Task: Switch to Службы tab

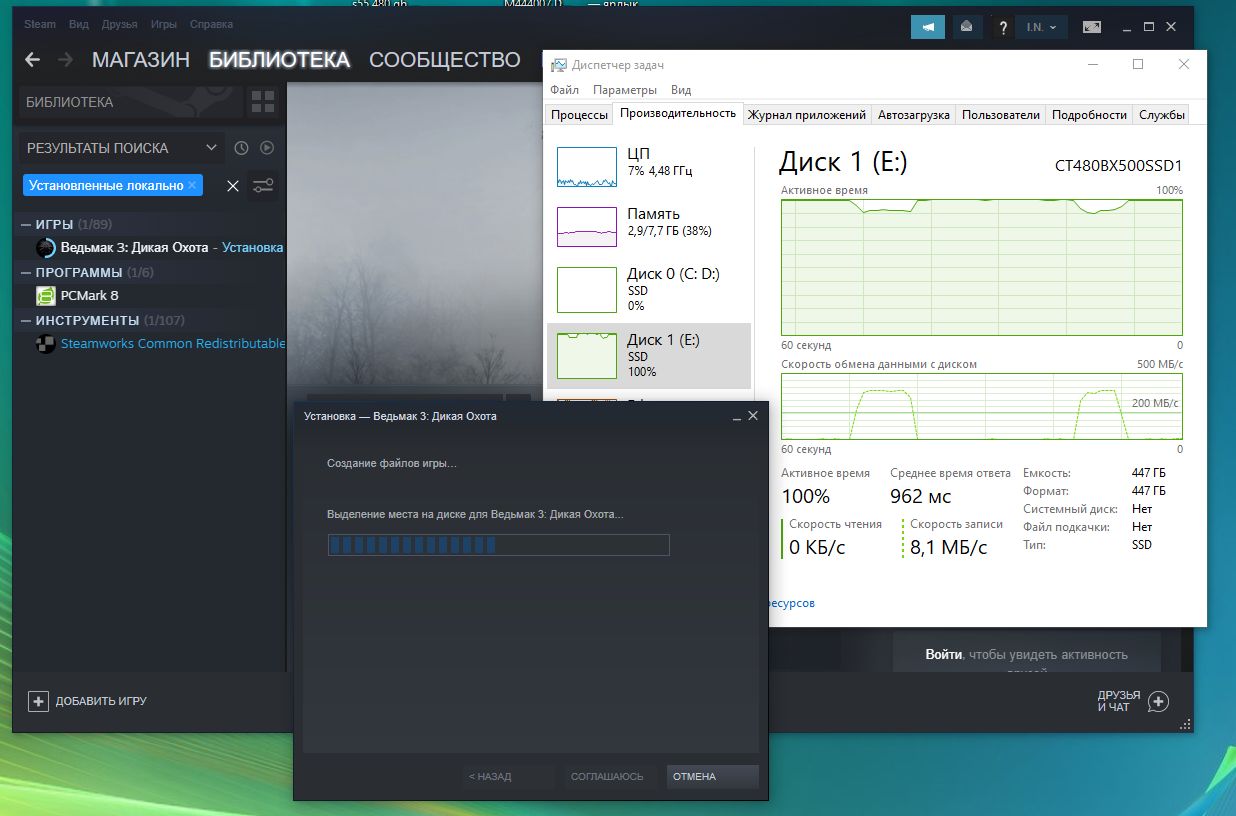Action: tap(1161, 115)
